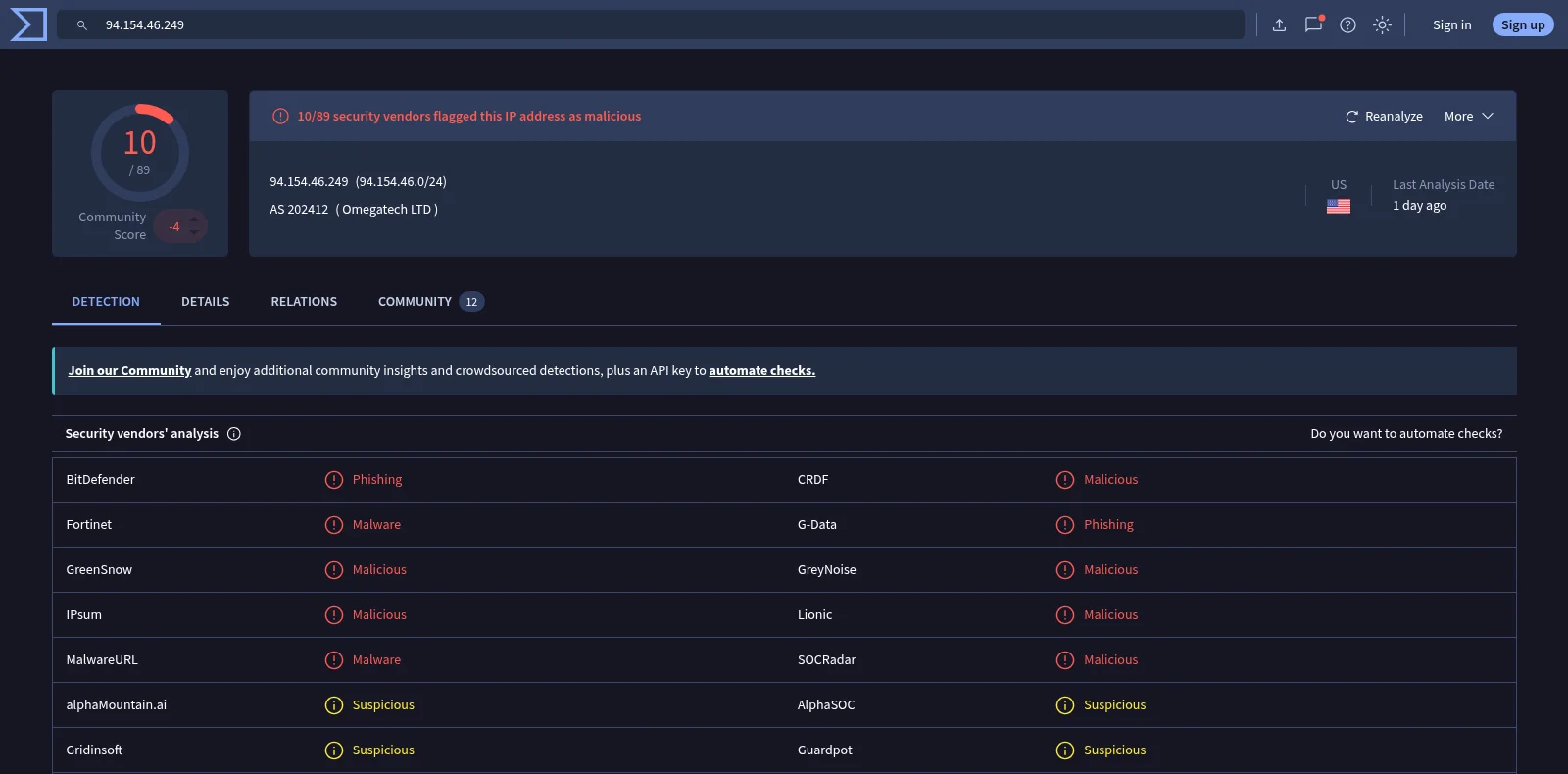Focus the search field containing 94.154.46.249
This screenshot has width=1568, height=774.
pyautogui.click(x=651, y=25)
